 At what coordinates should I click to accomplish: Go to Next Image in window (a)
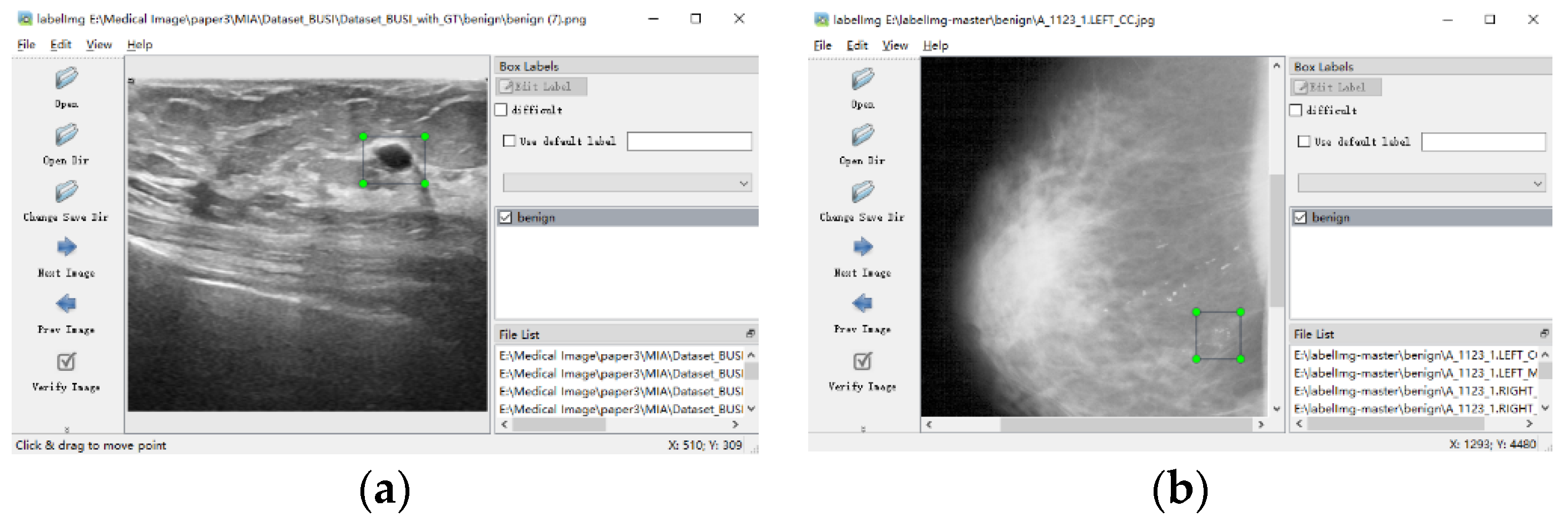[x=66, y=246]
